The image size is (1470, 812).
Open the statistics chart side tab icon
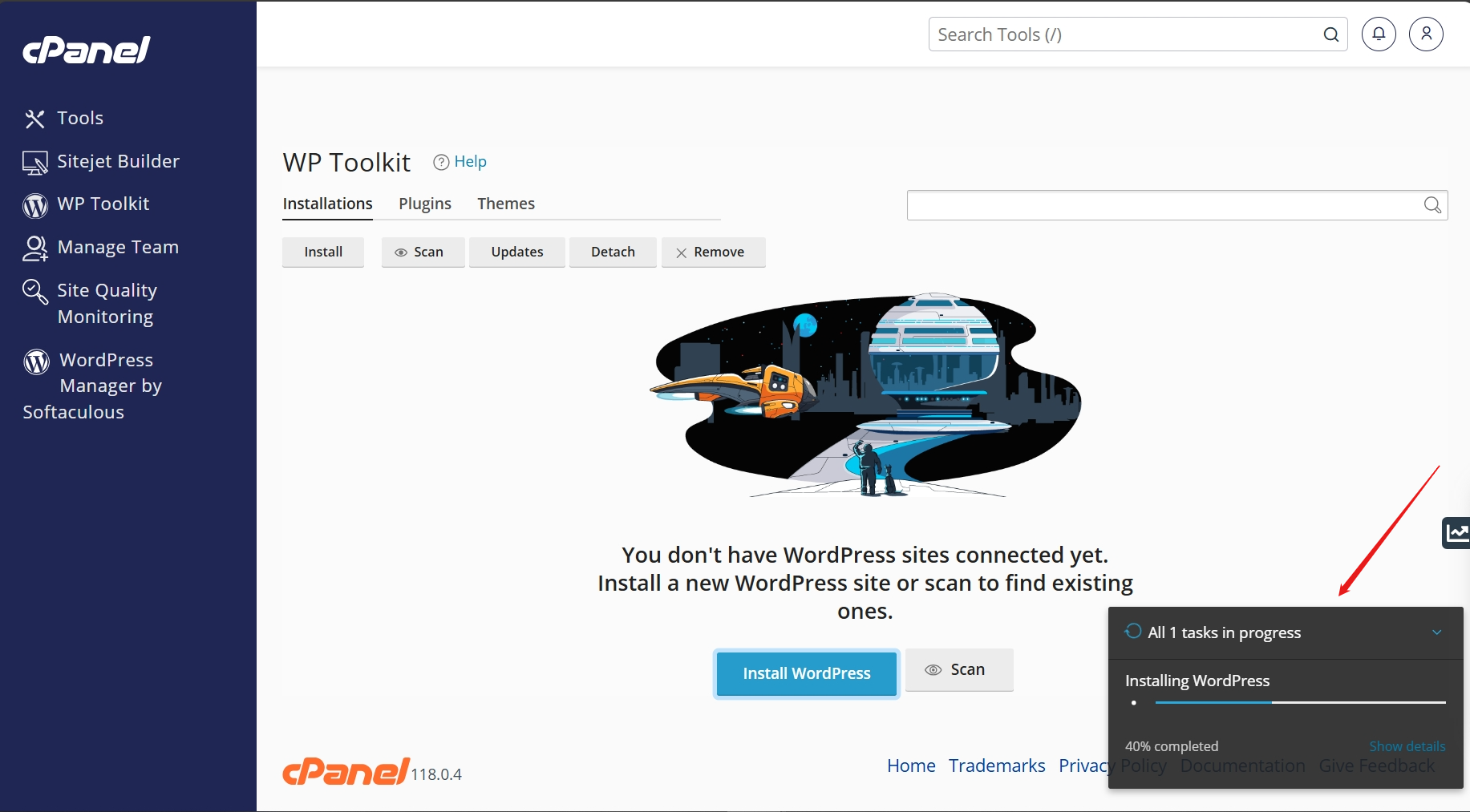[x=1456, y=532]
